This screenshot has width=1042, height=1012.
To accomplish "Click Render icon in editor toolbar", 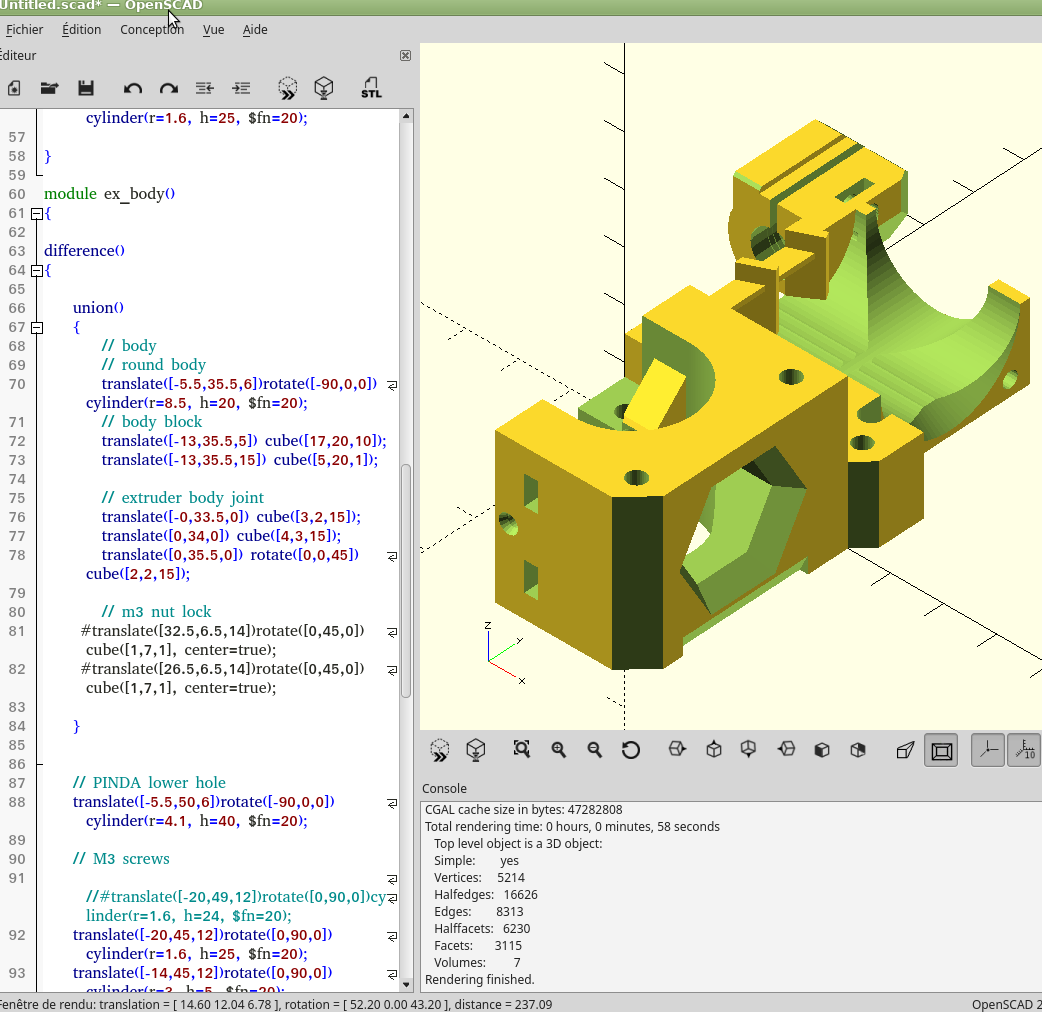I will (x=323, y=88).
